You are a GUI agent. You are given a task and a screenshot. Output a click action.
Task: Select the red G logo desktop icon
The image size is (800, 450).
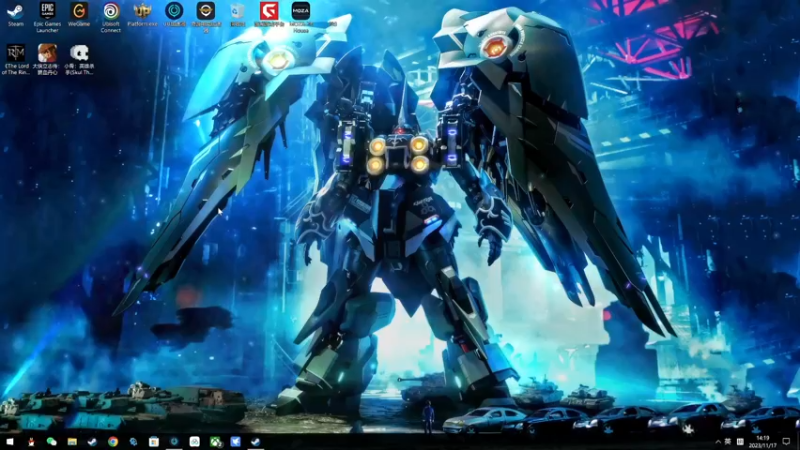click(269, 14)
